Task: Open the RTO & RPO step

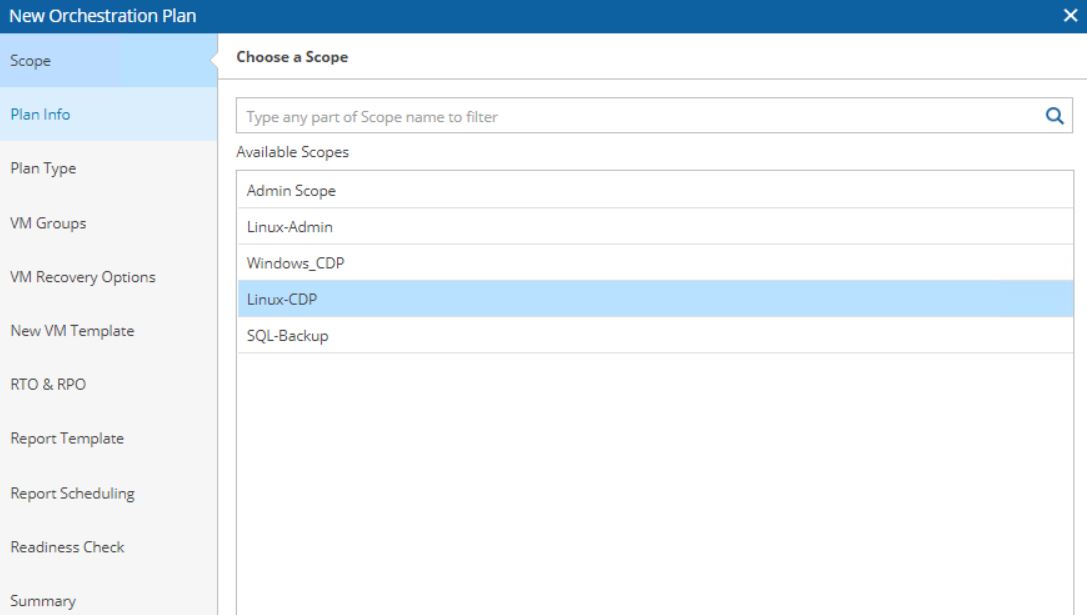Action: (x=108, y=384)
